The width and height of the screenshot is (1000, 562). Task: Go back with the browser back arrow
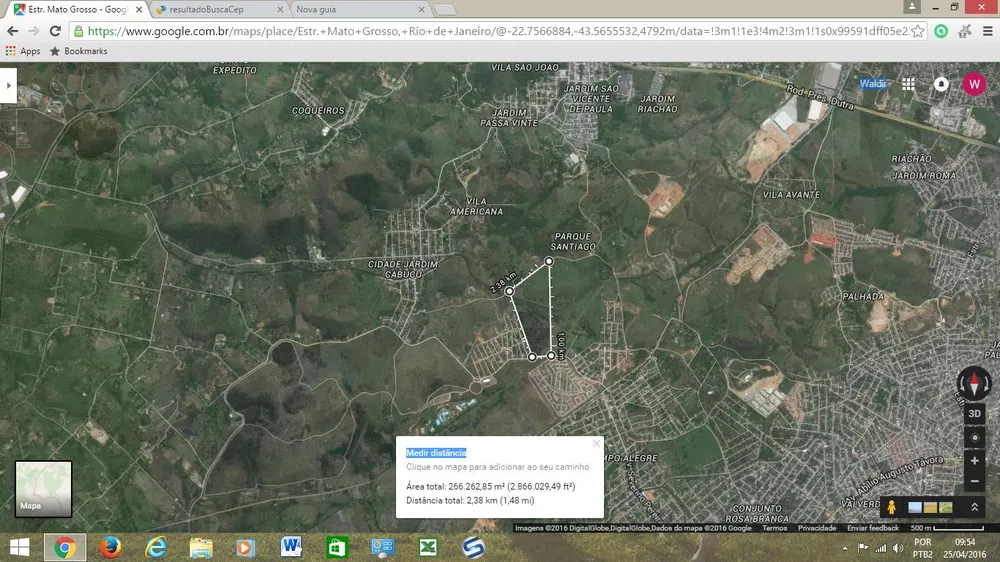(12, 31)
